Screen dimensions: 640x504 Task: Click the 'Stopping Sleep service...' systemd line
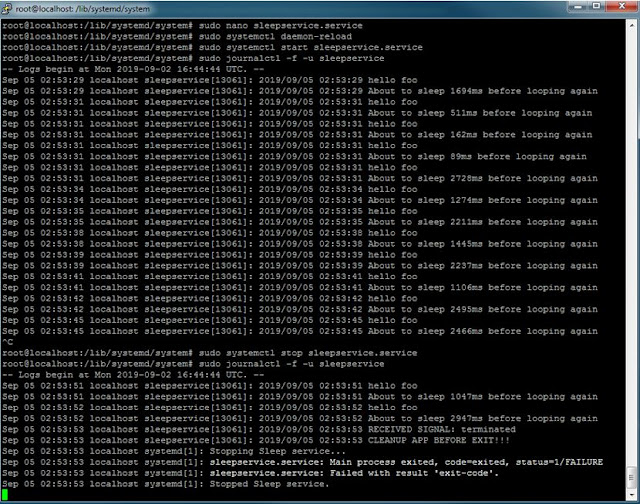tap(174, 451)
